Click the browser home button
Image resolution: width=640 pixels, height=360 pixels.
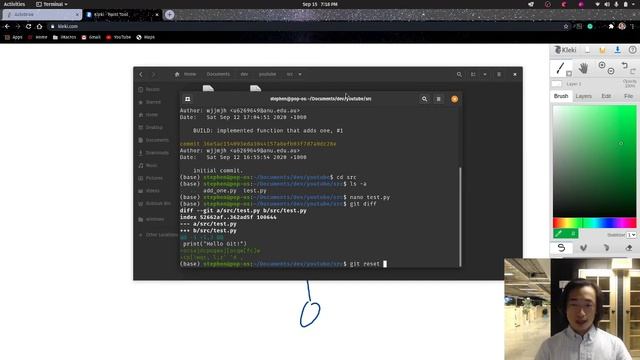39,26
